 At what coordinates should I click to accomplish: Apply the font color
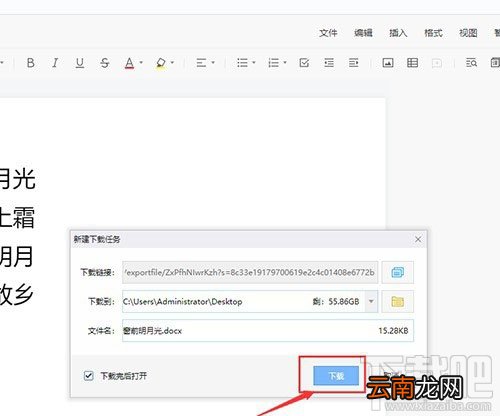[129, 63]
